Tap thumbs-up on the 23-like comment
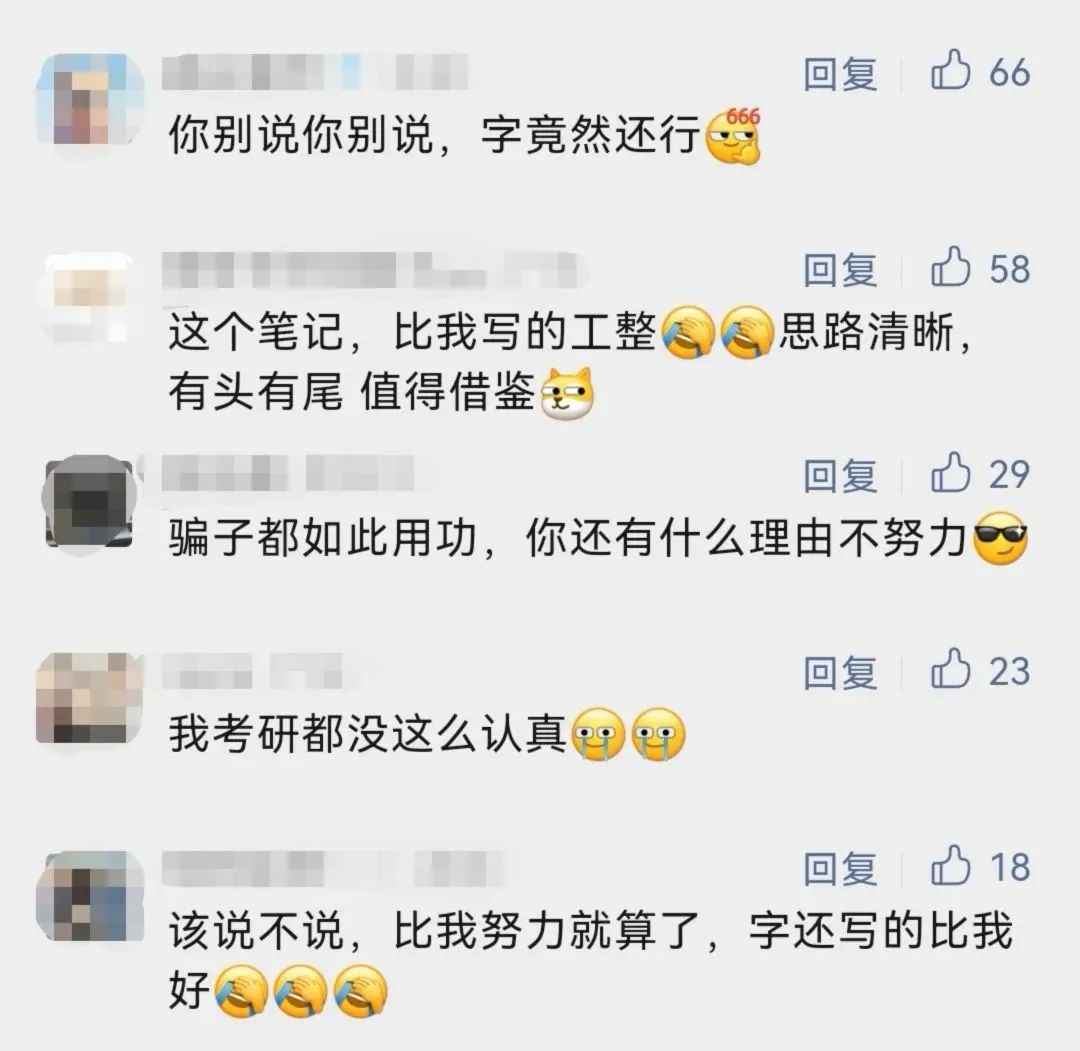The height and width of the screenshot is (1051, 1080). pos(951,669)
